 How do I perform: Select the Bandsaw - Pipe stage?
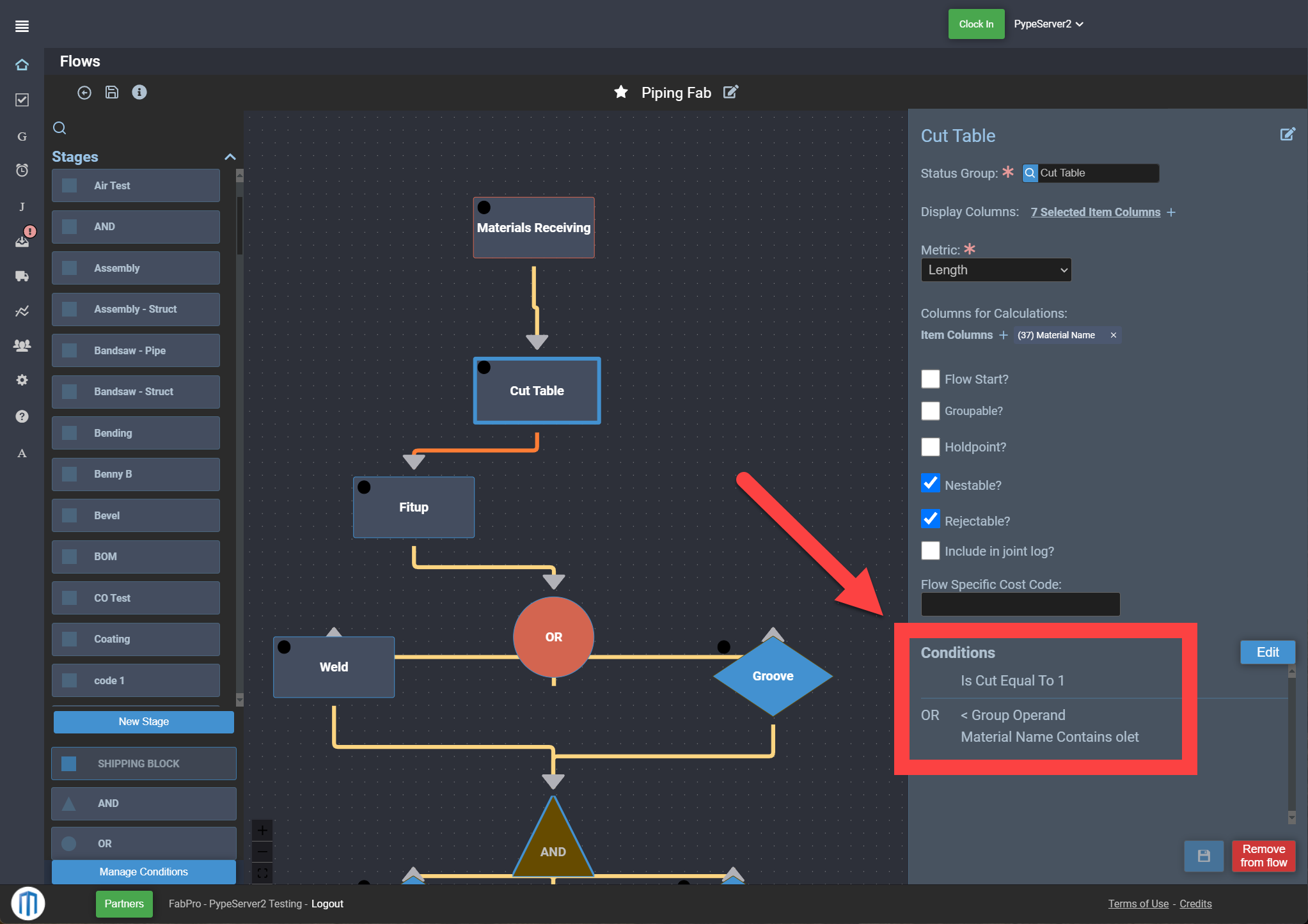(x=136, y=350)
